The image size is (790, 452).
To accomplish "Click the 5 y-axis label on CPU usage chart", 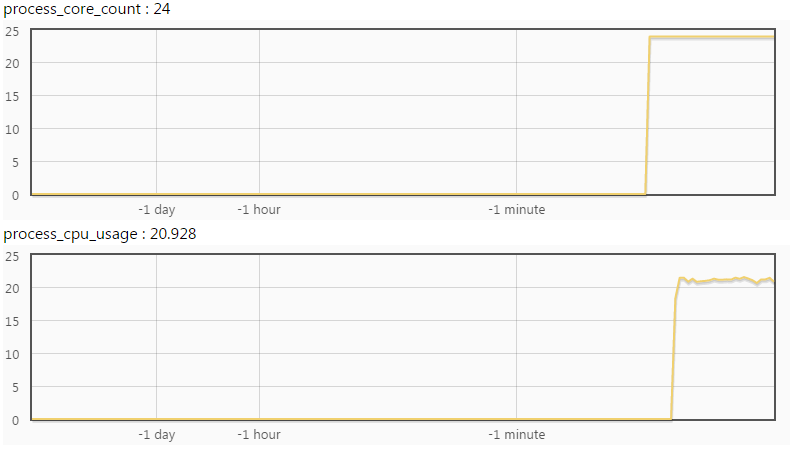I will [x=15, y=387].
